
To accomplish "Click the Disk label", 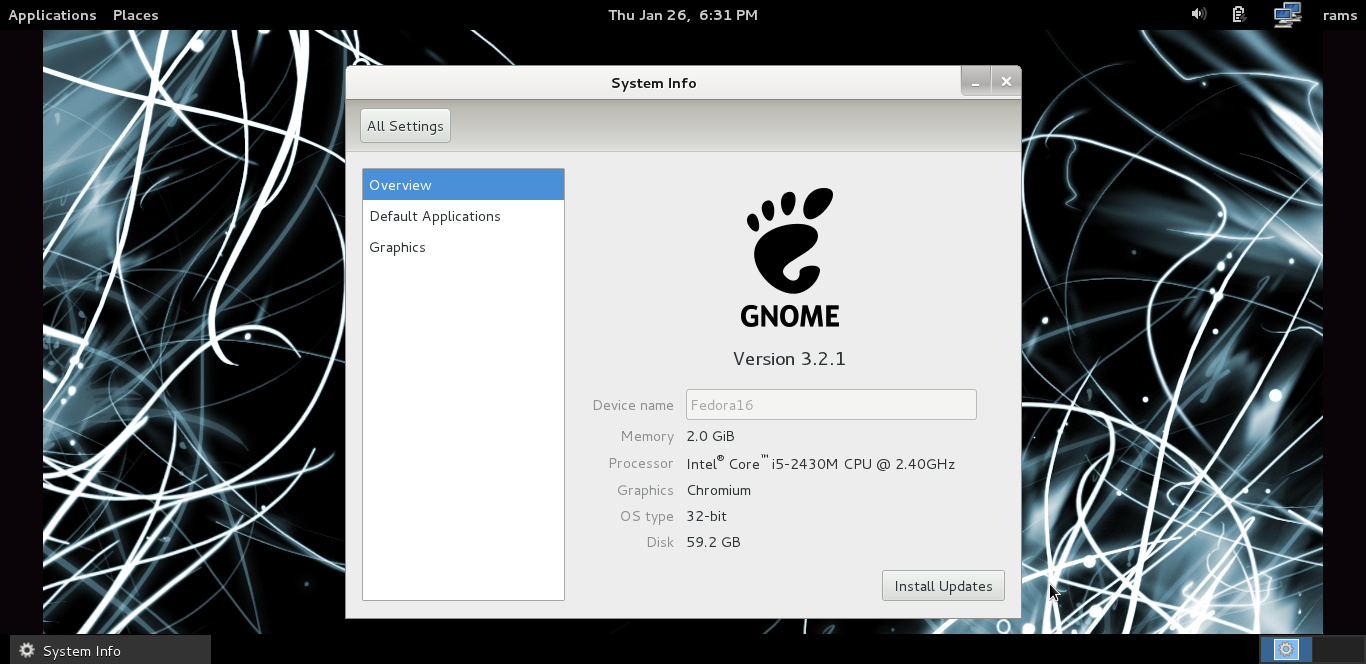I will 660,542.
